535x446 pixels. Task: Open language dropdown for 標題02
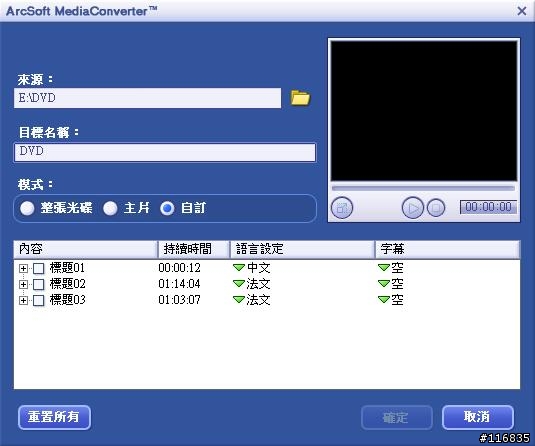239,284
